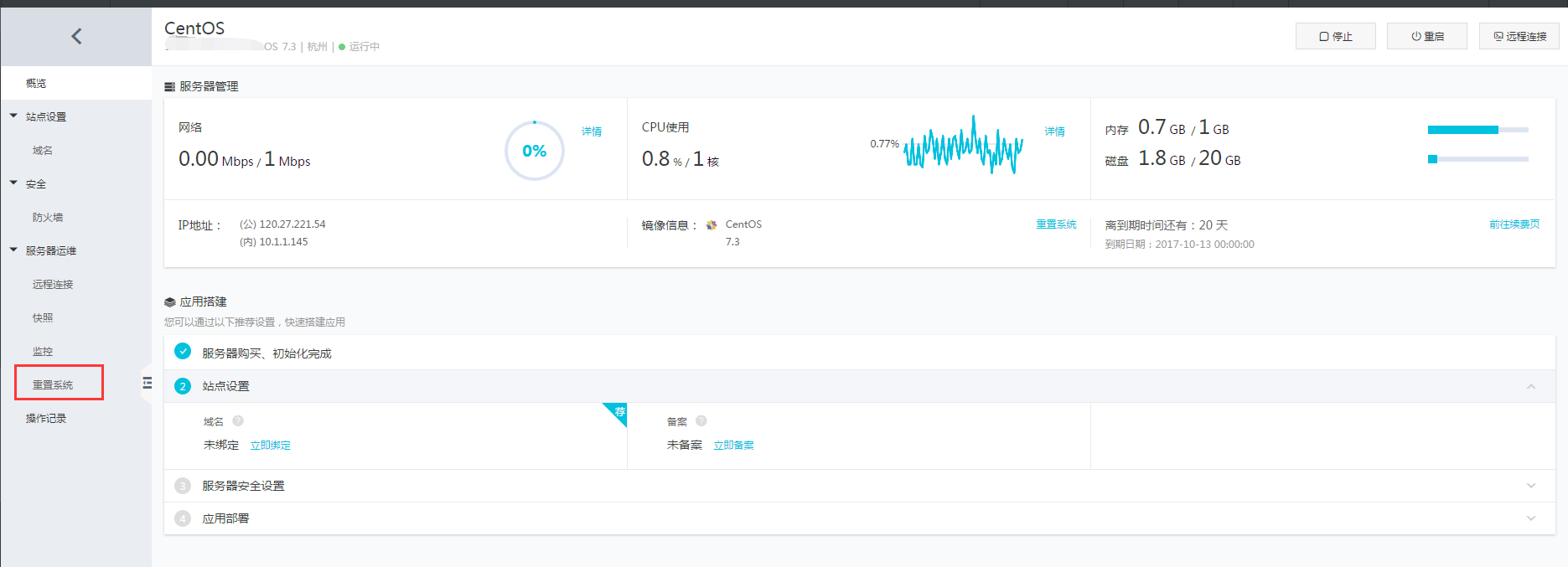Click the CentOS image logo icon
Screen dimensions: 1568x567
(712, 224)
